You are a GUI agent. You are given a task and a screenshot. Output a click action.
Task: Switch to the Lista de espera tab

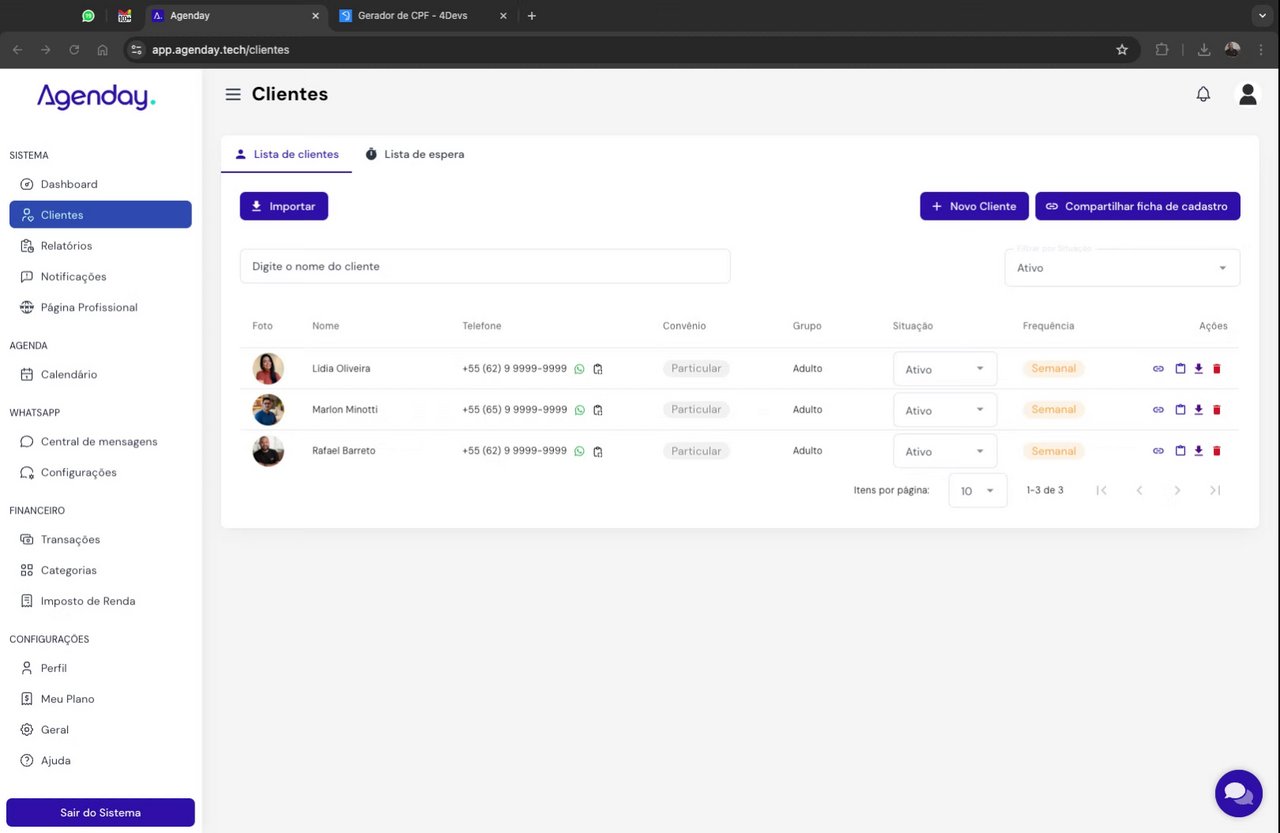[x=414, y=154]
